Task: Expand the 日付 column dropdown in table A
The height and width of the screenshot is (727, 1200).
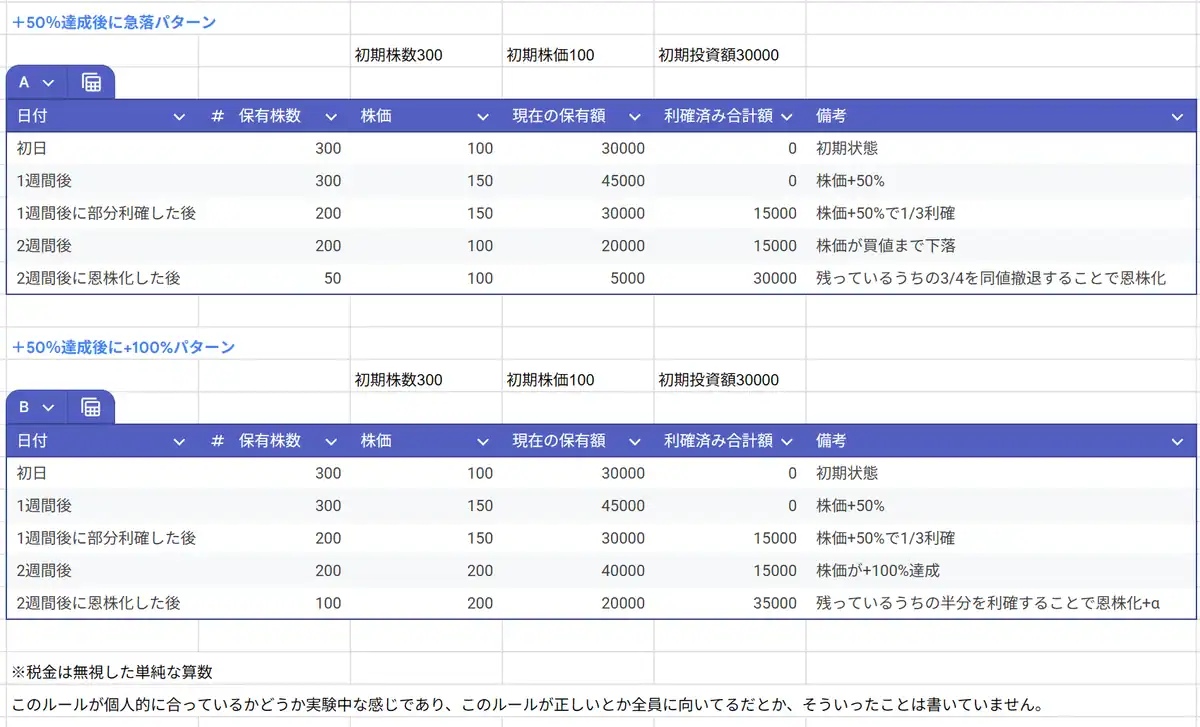Action: click(180, 117)
